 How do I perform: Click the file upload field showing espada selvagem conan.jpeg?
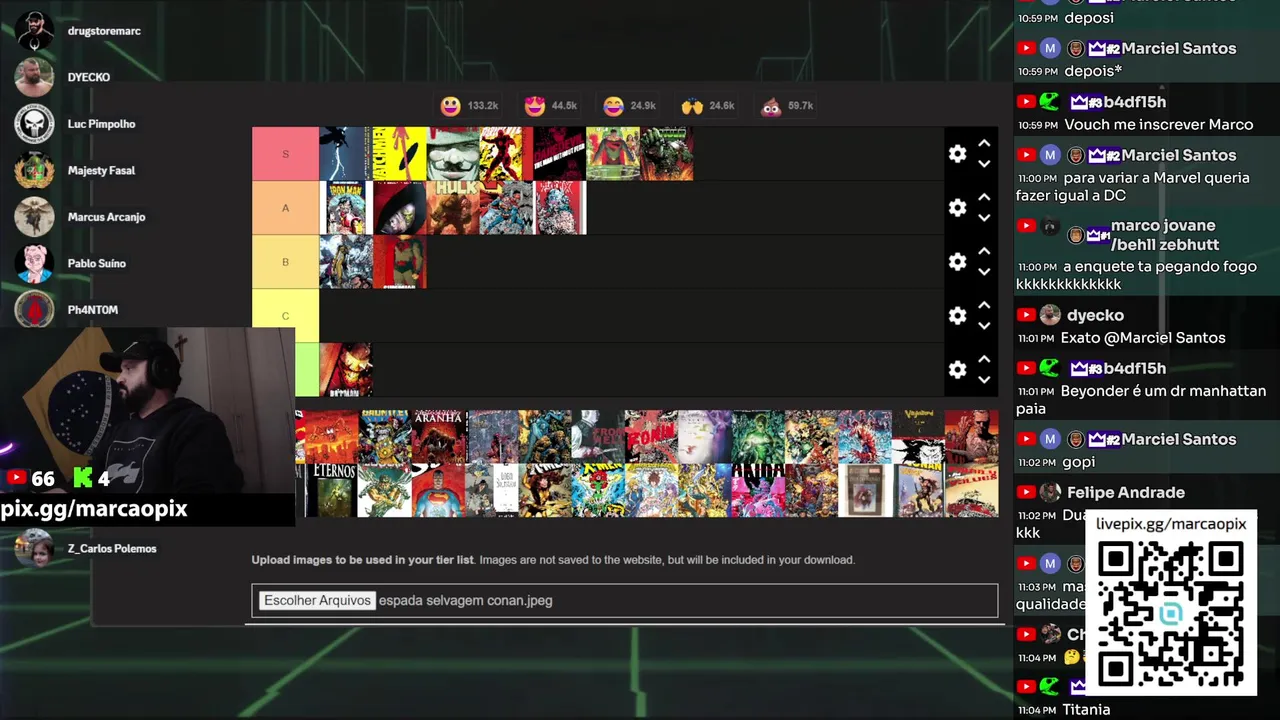point(625,600)
